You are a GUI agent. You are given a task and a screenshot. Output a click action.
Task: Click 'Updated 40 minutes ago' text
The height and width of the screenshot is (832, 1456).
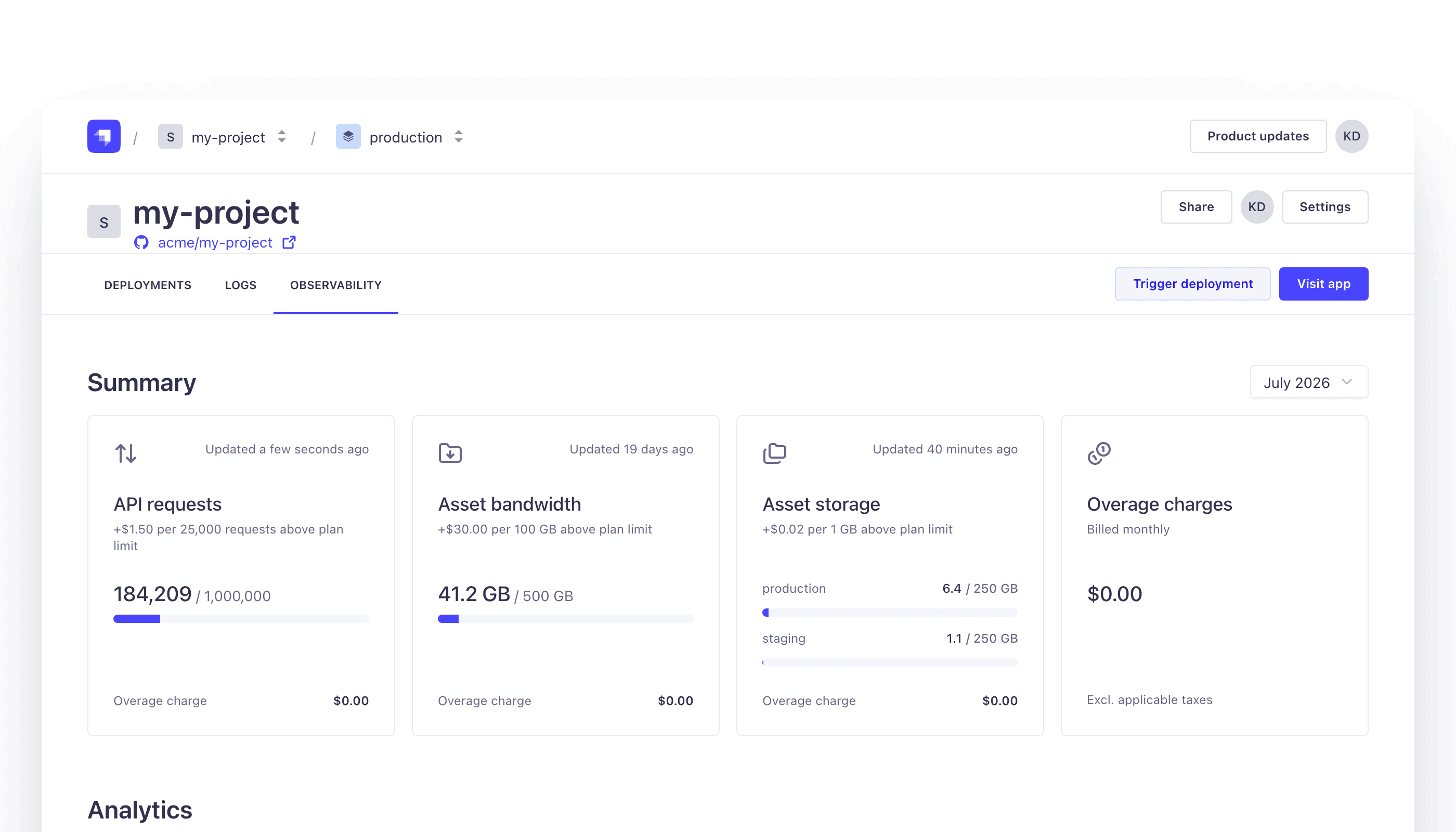[x=945, y=449]
